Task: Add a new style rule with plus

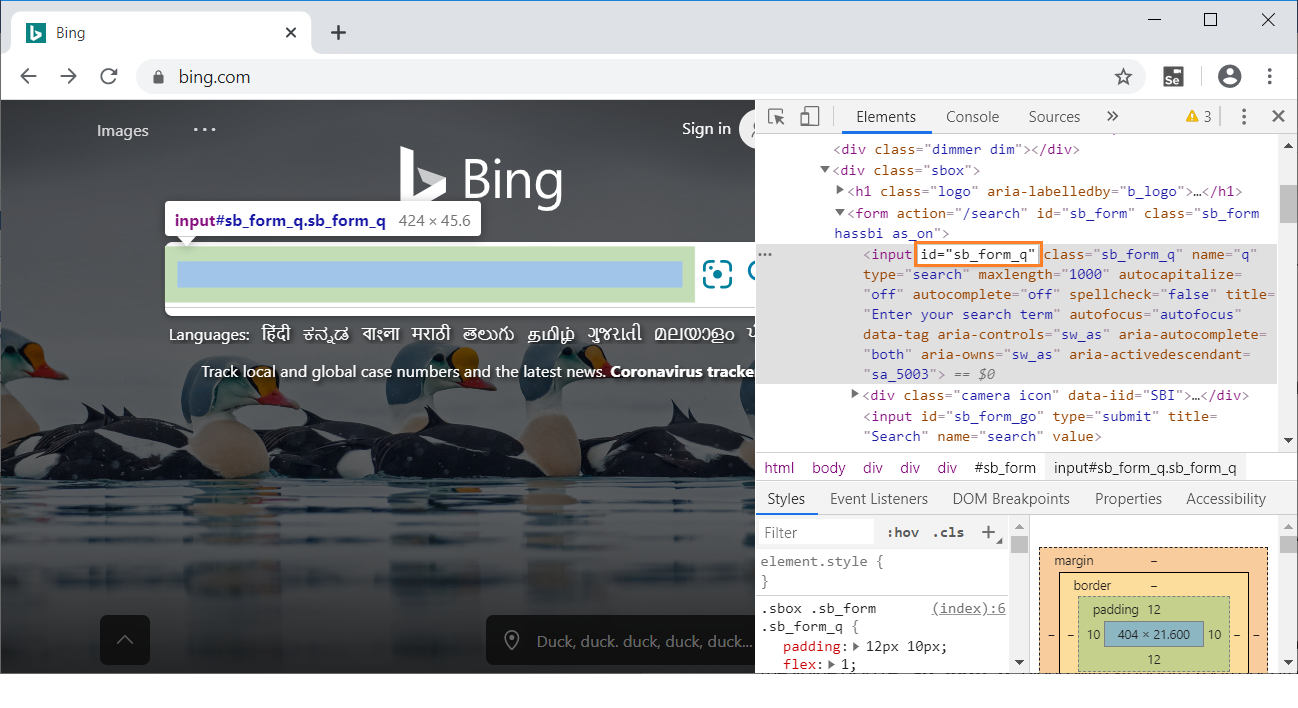Action: click(988, 532)
